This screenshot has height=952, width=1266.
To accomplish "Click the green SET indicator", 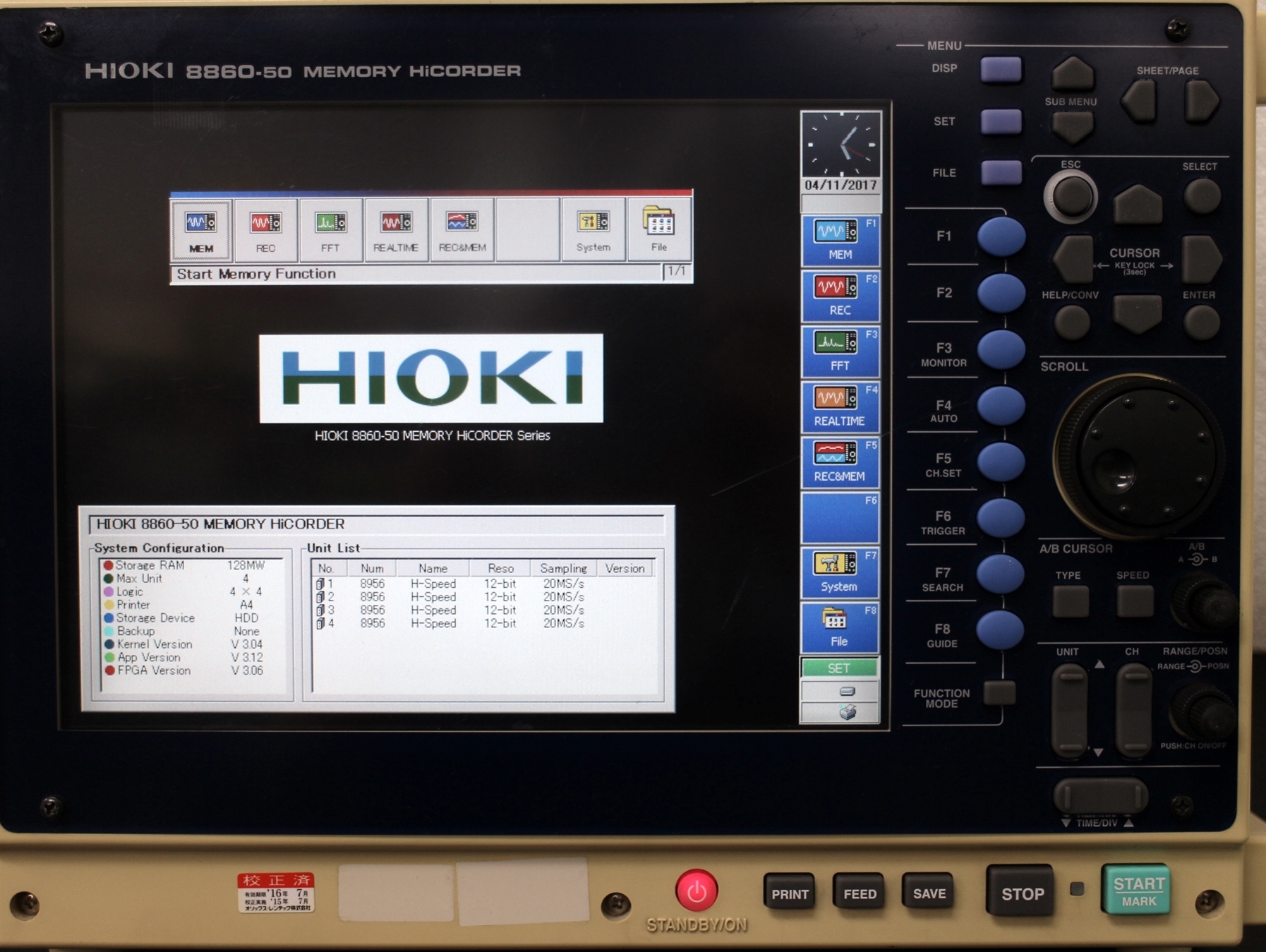I will [x=839, y=668].
